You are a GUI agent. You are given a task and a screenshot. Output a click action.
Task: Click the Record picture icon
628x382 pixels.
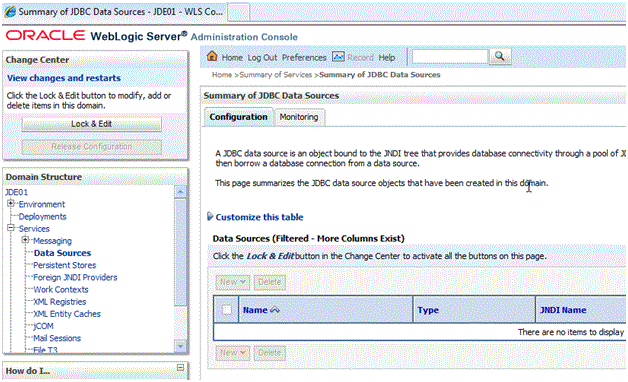pyautogui.click(x=338, y=57)
